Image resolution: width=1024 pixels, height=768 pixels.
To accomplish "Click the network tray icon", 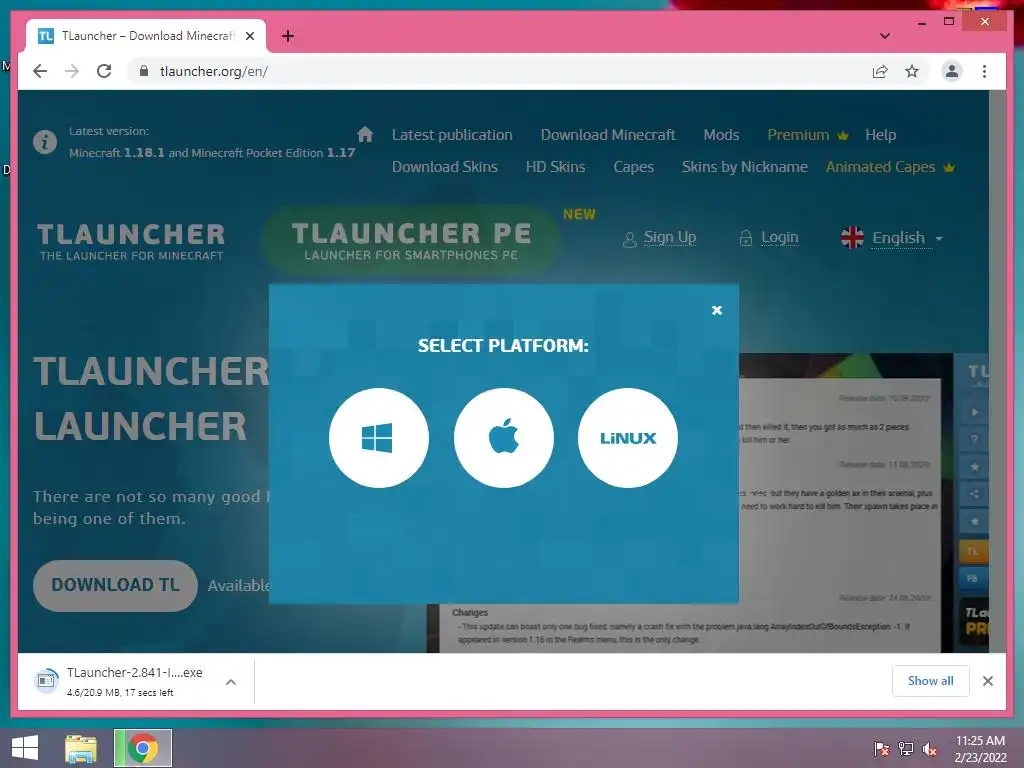I will (906, 749).
